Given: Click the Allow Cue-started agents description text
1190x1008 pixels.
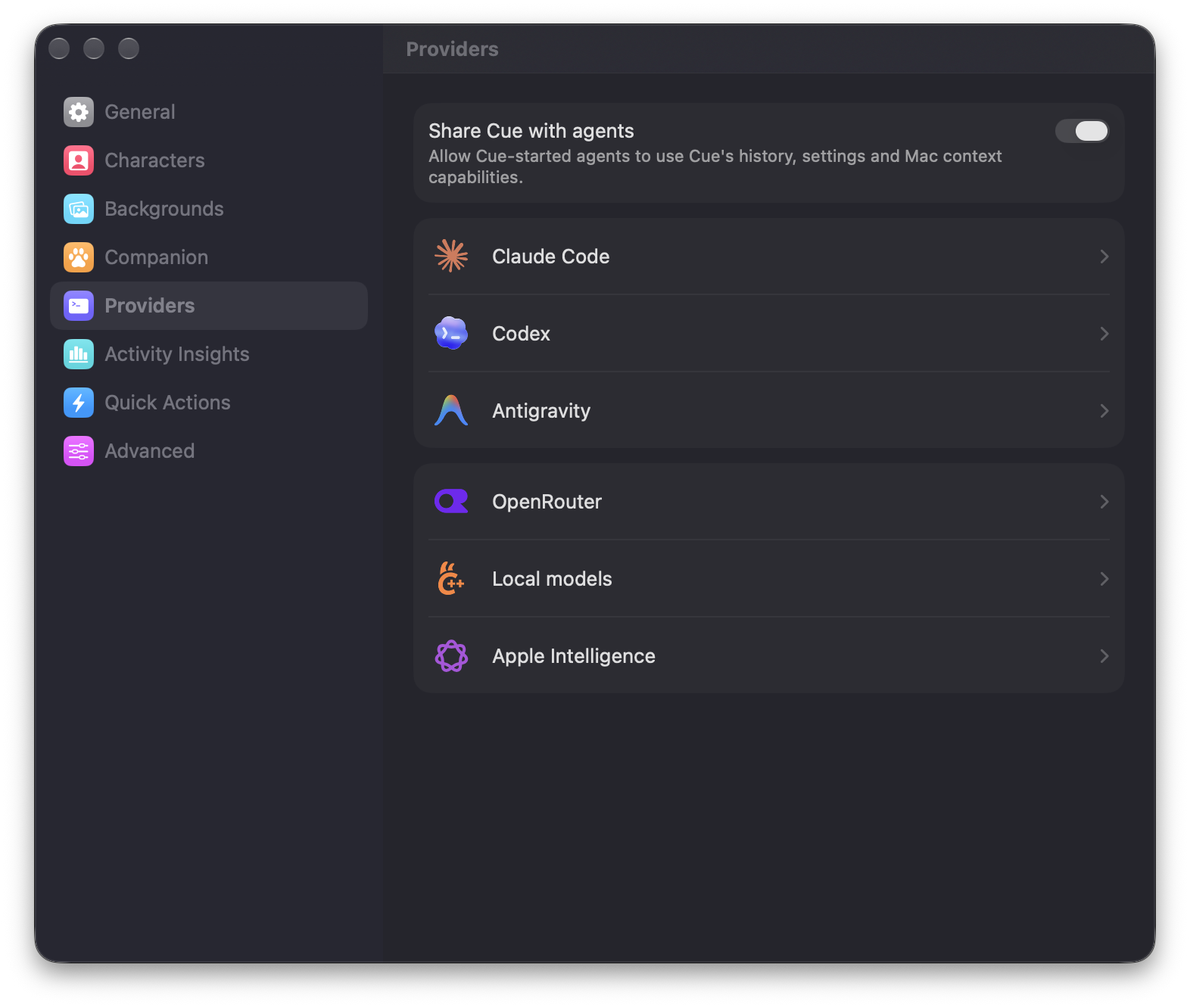Looking at the screenshot, I should [x=715, y=166].
